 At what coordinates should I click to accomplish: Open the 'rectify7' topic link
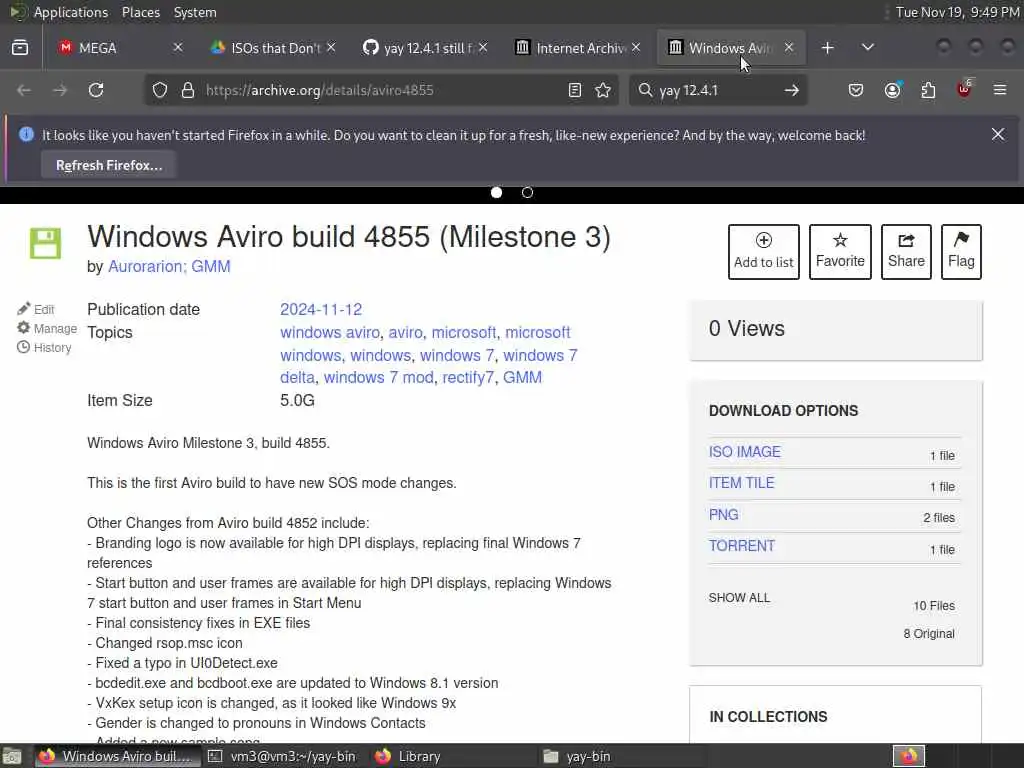click(x=468, y=377)
